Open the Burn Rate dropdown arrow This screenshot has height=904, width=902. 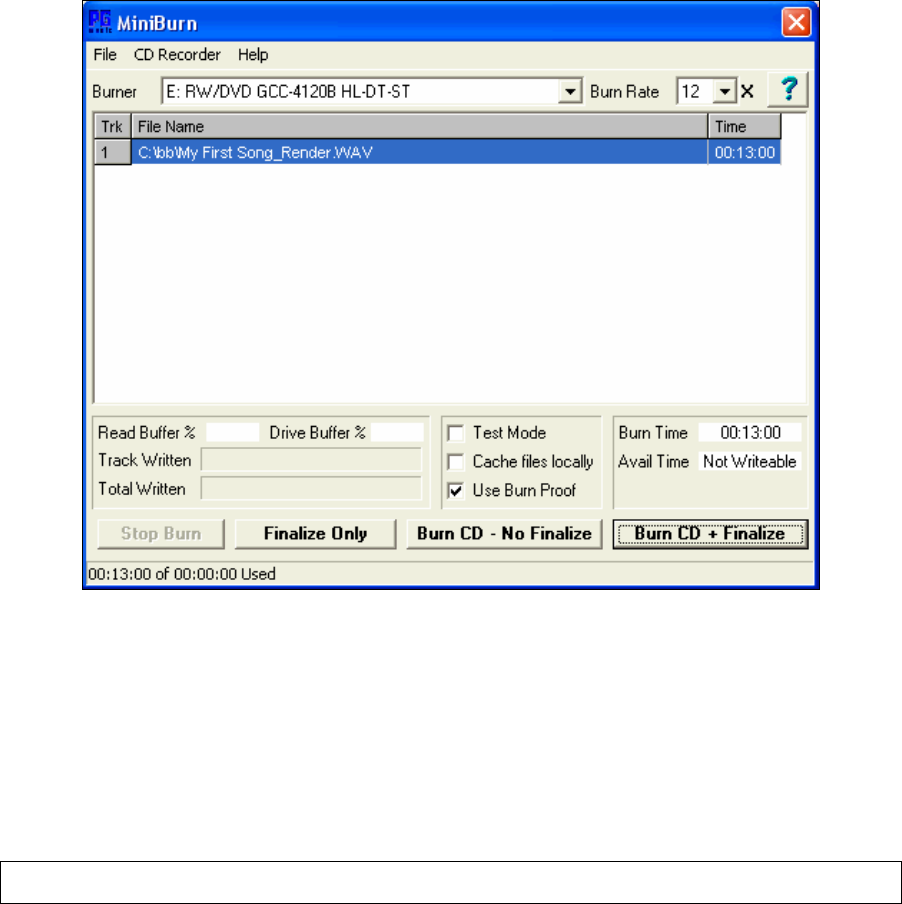pyautogui.click(x=724, y=92)
